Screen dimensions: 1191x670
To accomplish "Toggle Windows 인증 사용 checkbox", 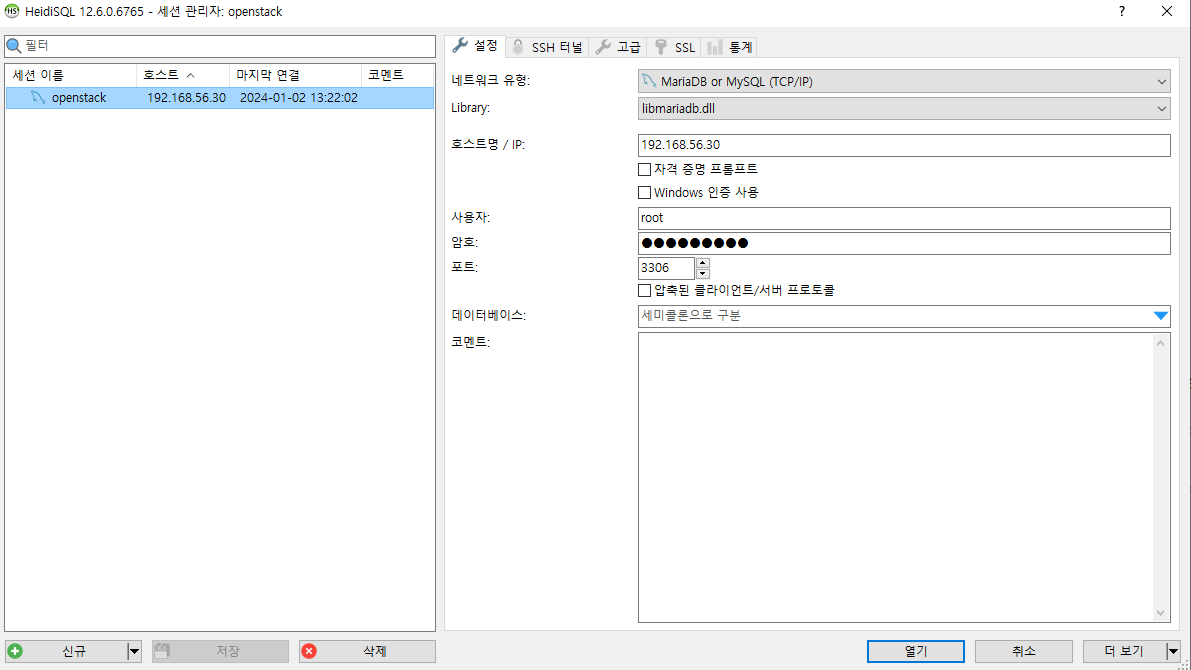I will [x=644, y=193].
